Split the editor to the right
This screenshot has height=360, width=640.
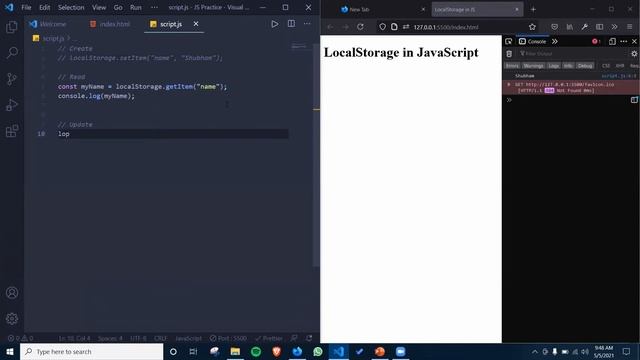coord(291,24)
